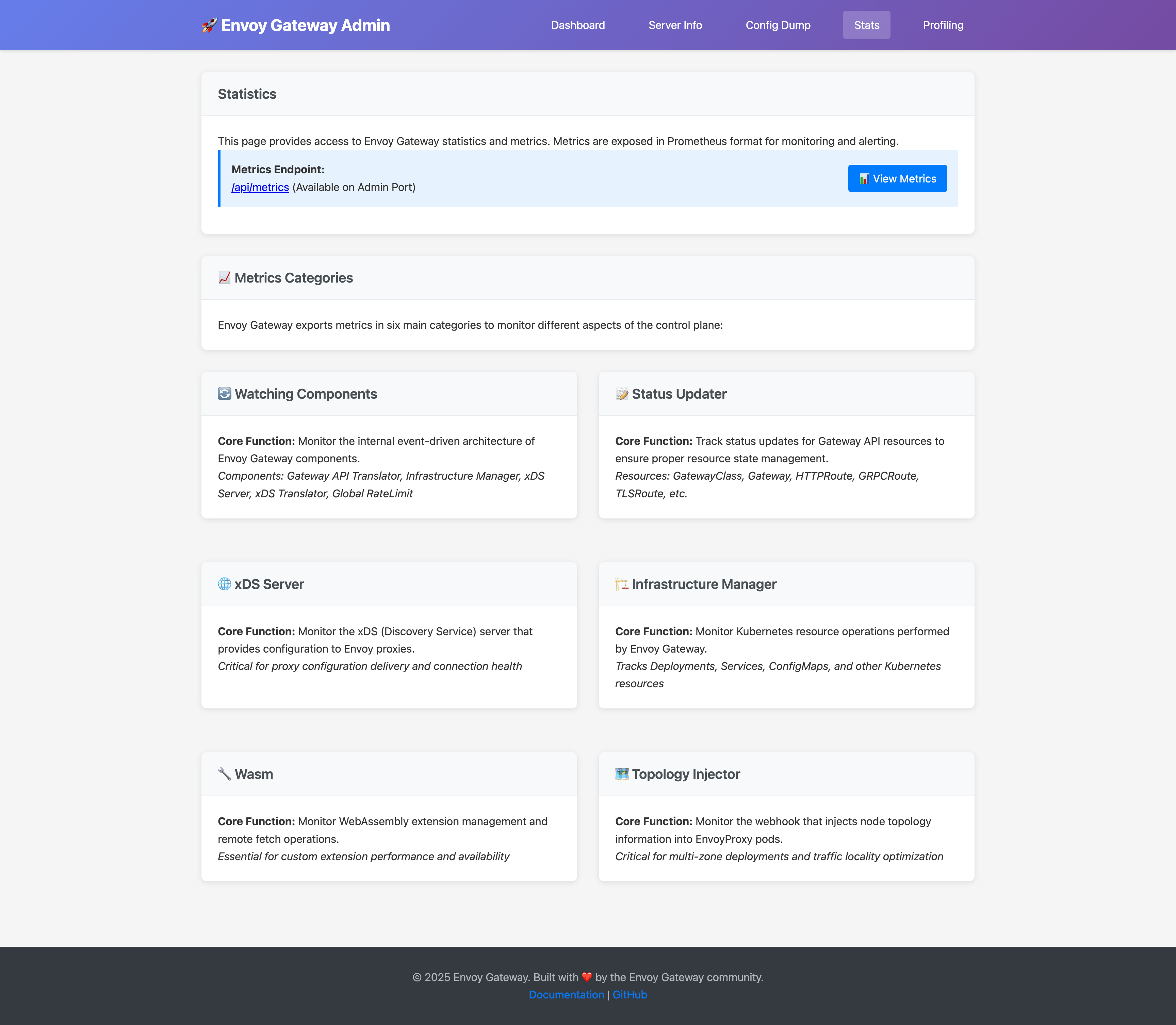Click the globe icon on xDS Server card
1176x1025 pixels.
point(224,584)
